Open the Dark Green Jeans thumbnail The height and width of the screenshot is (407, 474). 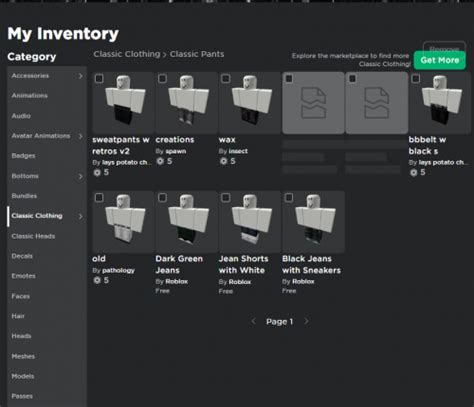pyautogui.click(x=187, y=222)
